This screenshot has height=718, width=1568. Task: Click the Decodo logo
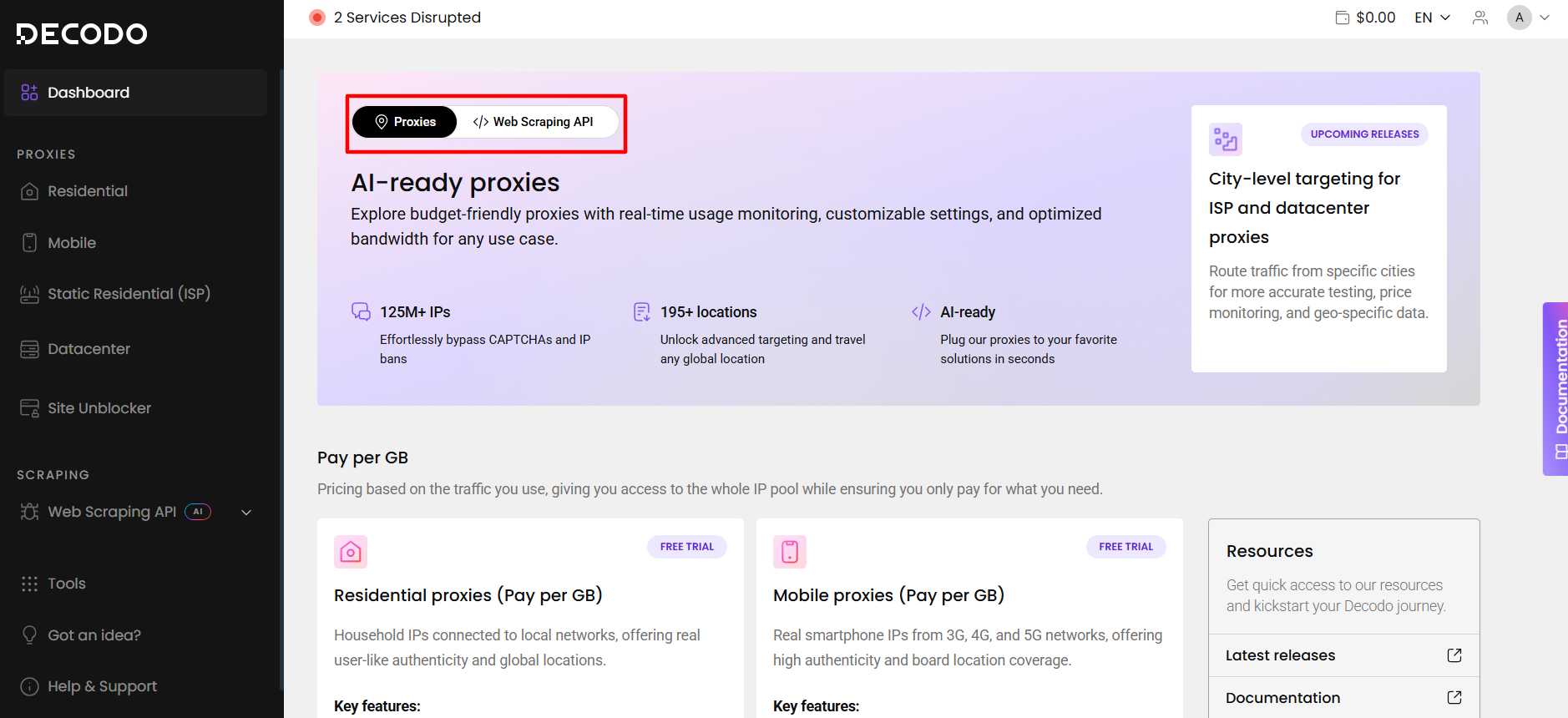point(82,33)
